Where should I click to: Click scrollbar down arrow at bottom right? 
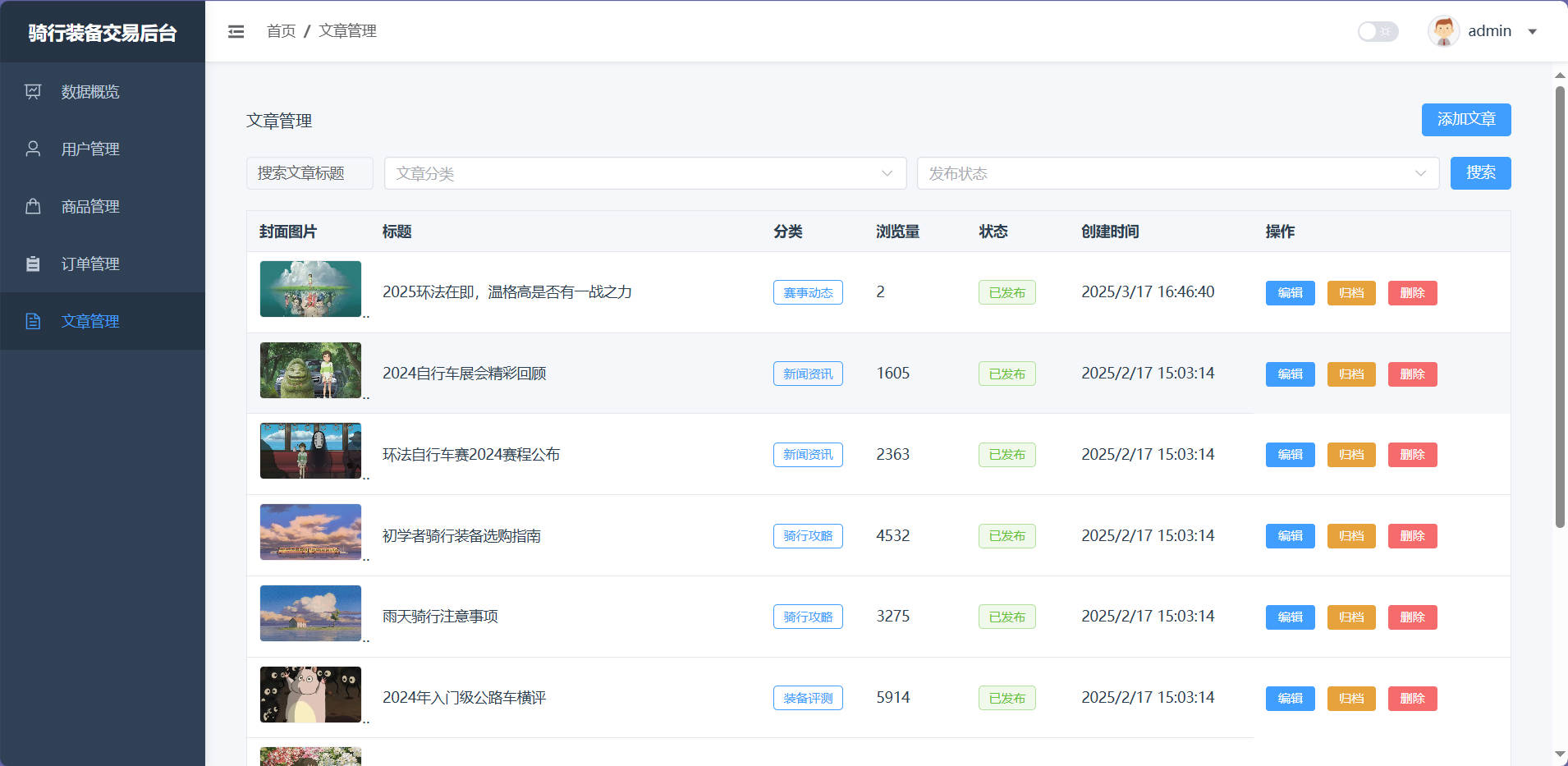[1560, 754]
